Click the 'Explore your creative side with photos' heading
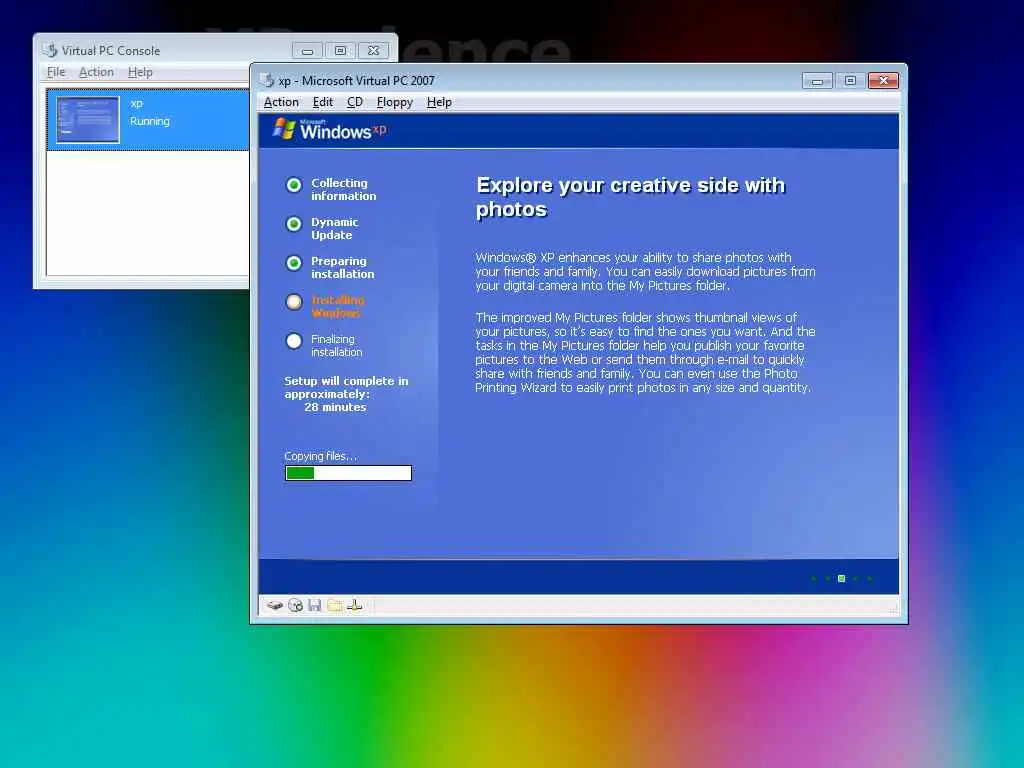The width and height of the screenshot is (1024, 768). [x=630, y=197]
